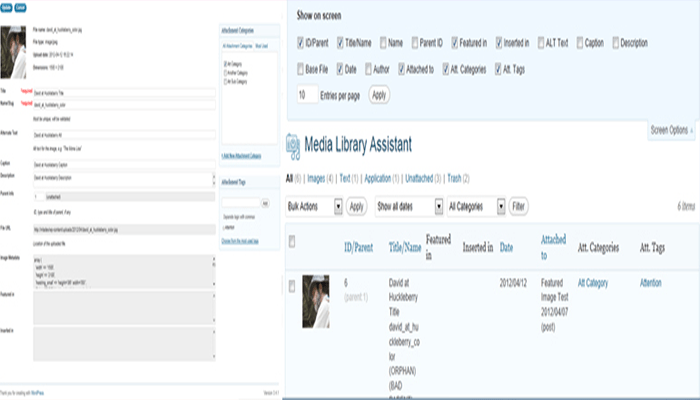Click the Alternate Text input field
Image resolution: width=700 pixels, height=400 pixels.
tap(124, 135)
